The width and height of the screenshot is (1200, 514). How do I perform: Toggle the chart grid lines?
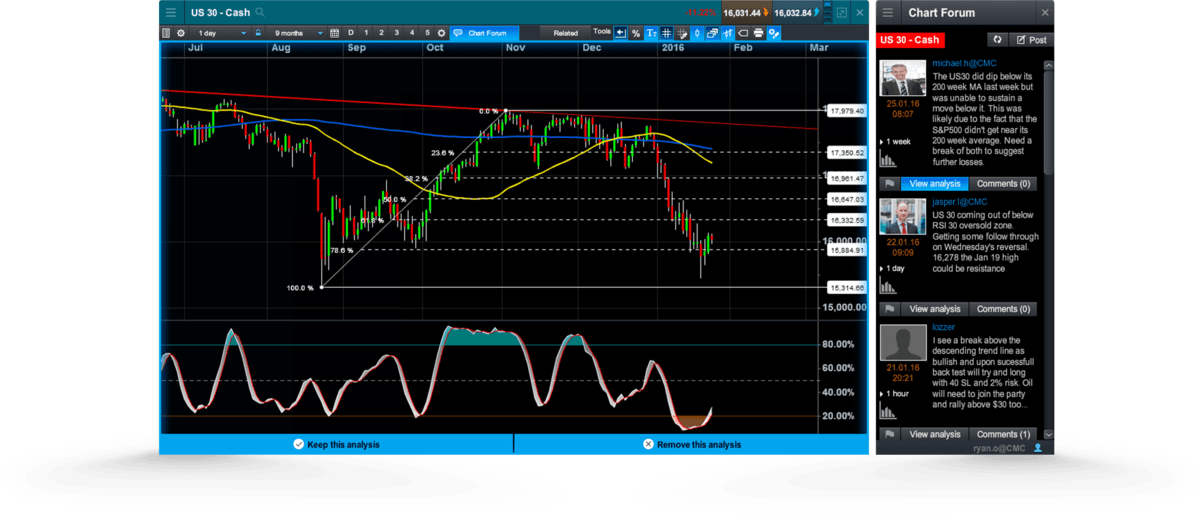(x=667, y=33)
